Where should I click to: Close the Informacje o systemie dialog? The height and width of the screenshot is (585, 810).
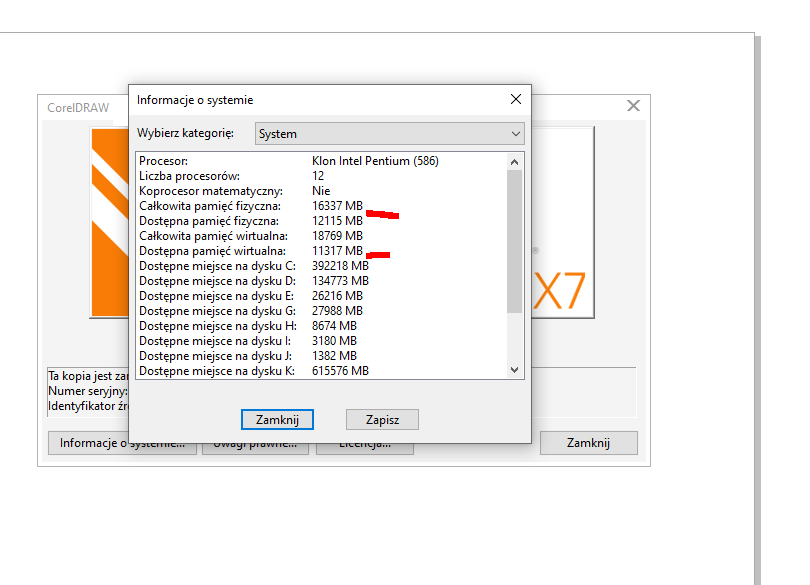516,99
